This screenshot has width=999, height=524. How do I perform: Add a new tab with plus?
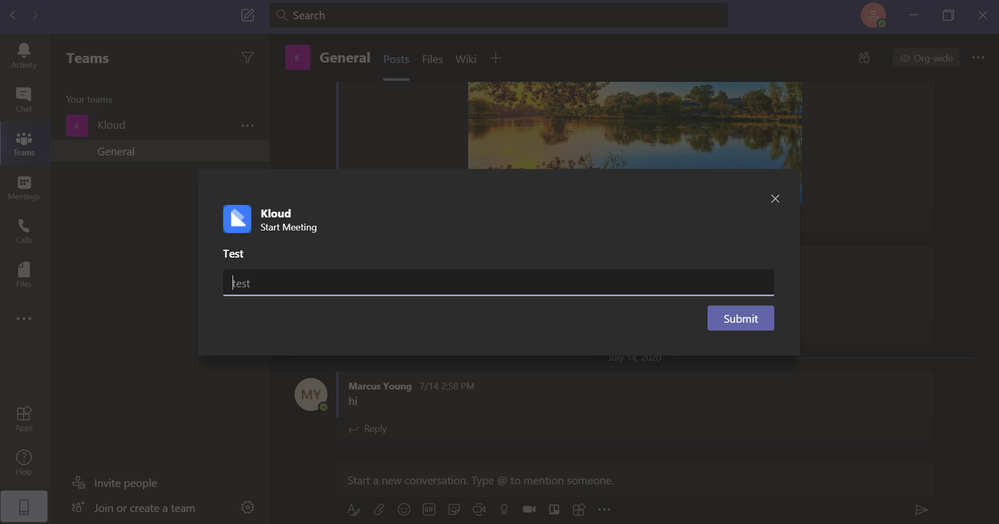[496, 58]
